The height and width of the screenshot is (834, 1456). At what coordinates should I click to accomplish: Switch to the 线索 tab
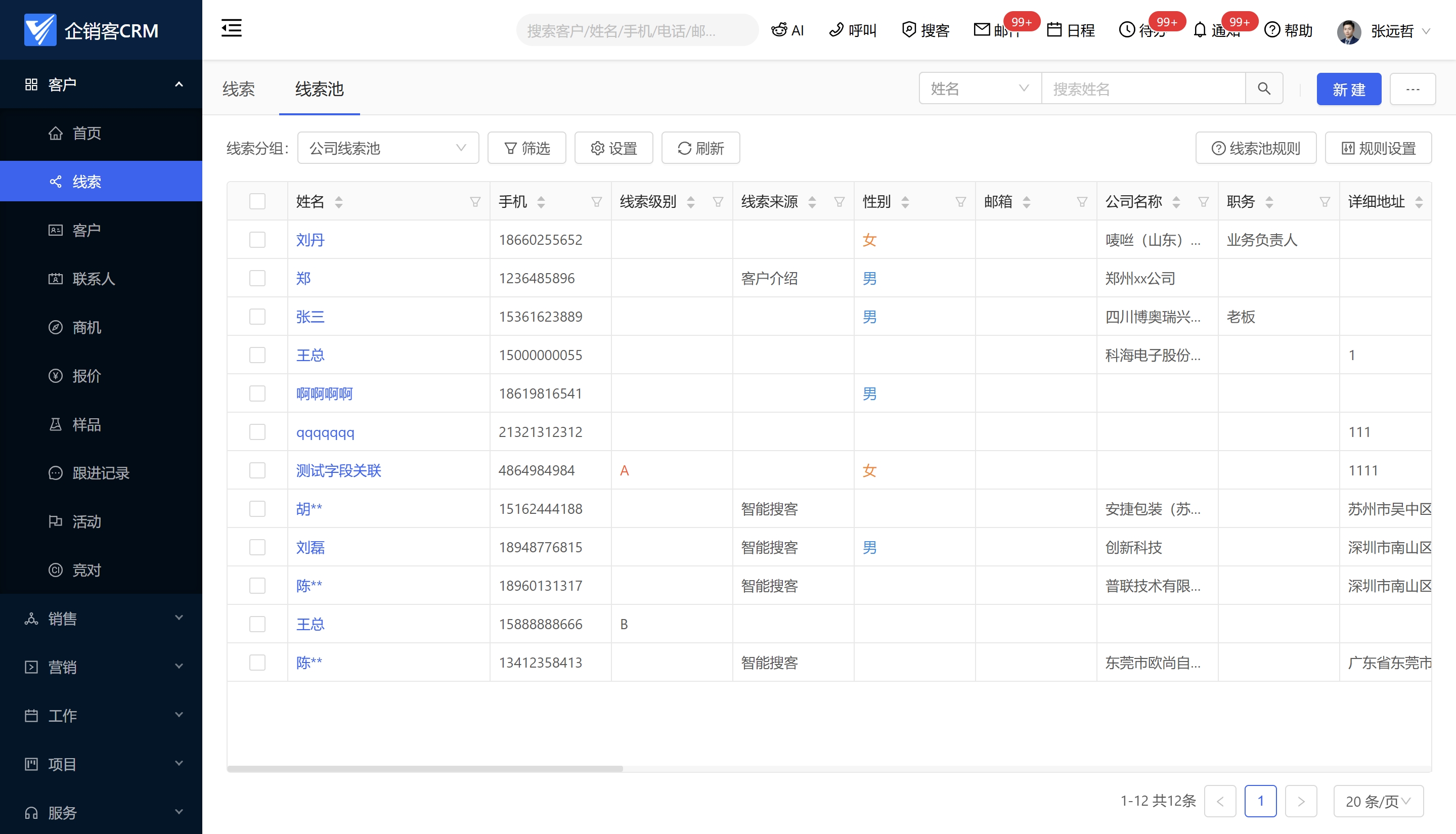[238, 89]
